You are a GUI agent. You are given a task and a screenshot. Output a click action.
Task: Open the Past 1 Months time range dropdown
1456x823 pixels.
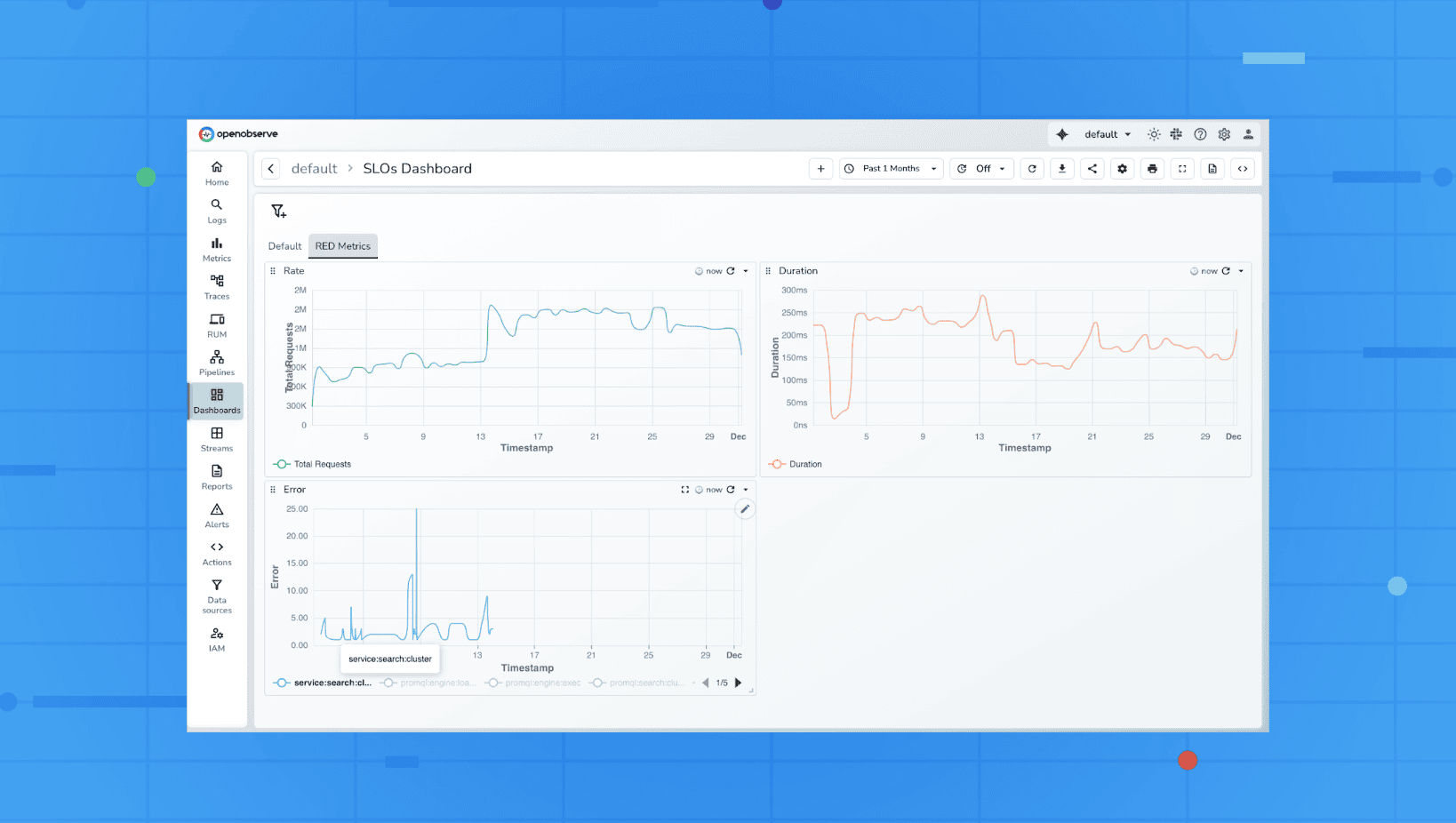click(x=890, y=168)
